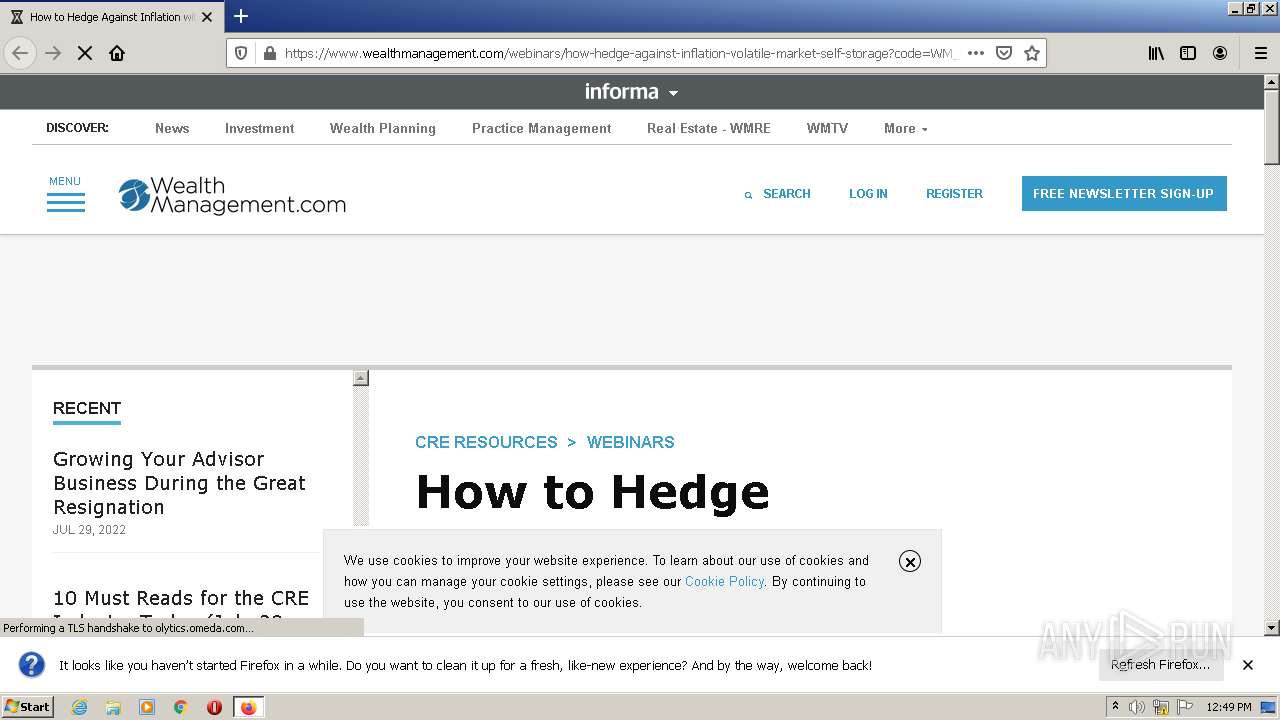
Task: Click the Save to Pocket icon
Action: 1004,53
